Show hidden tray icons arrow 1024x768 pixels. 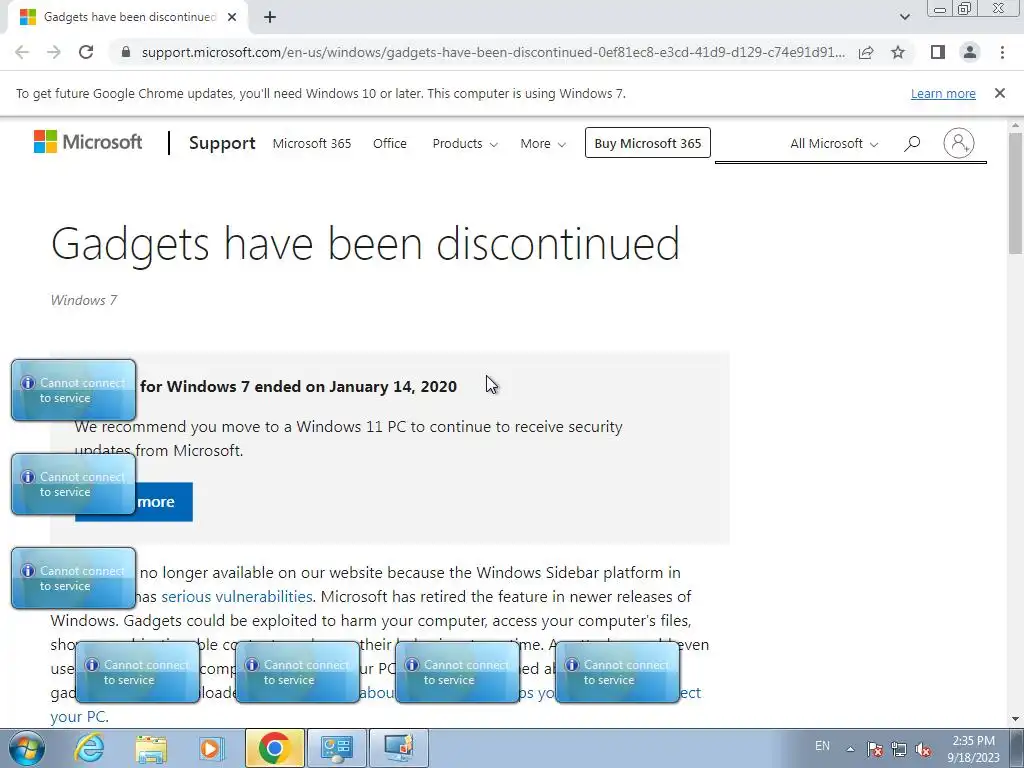point(850,749)
